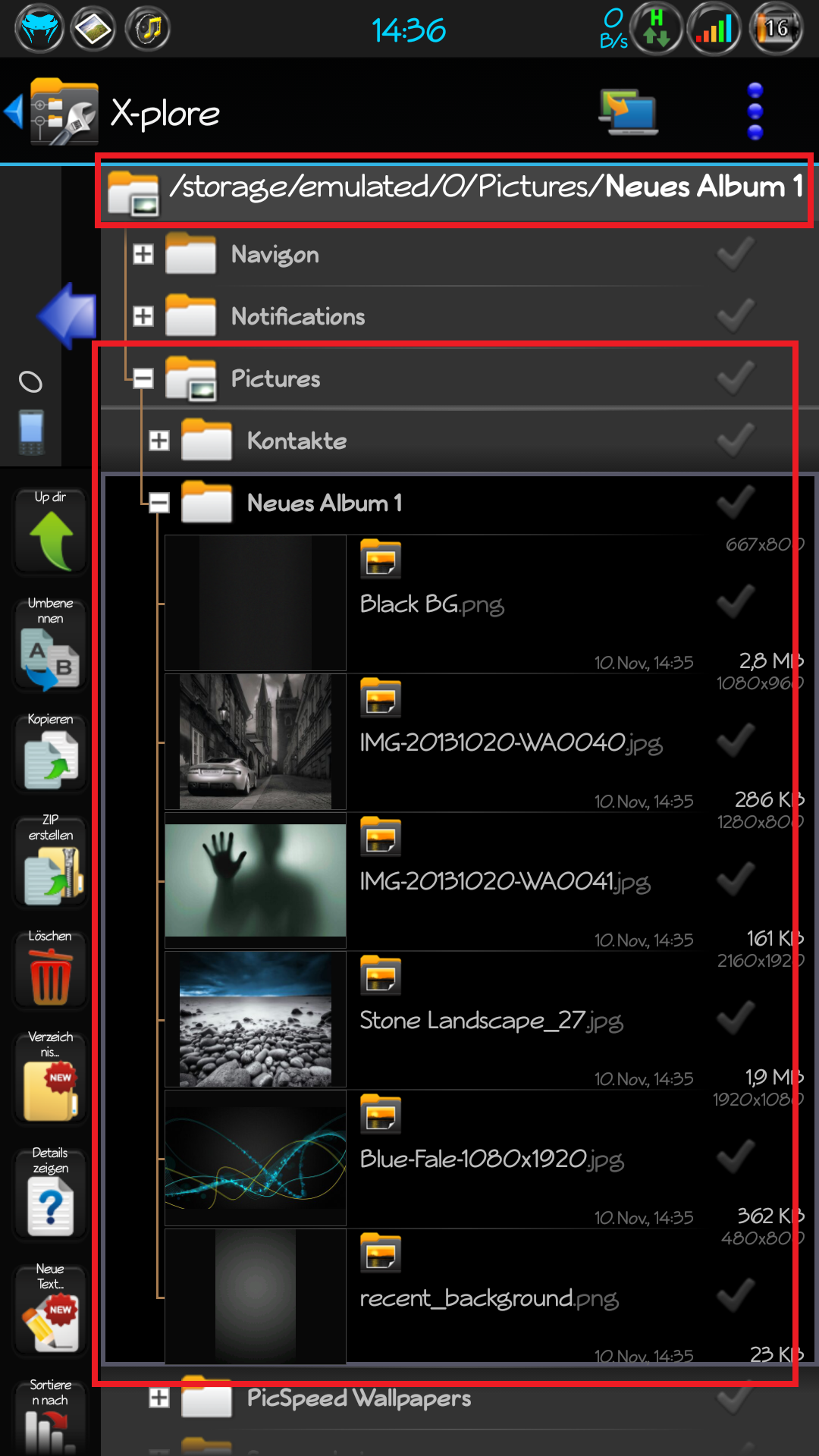
Task: Open the gallery picture status bar icon
Action: point(93,29)
